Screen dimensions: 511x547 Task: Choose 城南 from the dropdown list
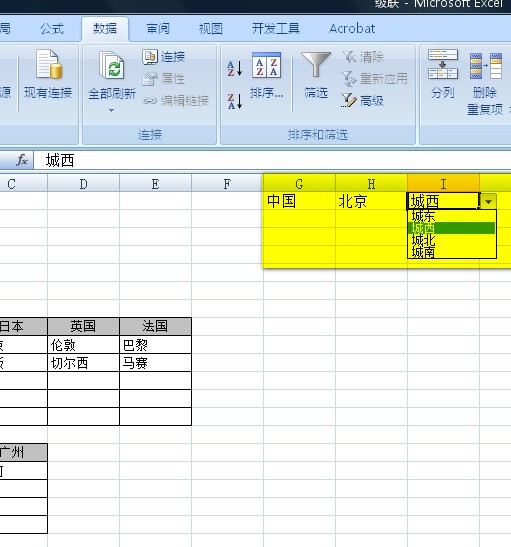[452, 252]
